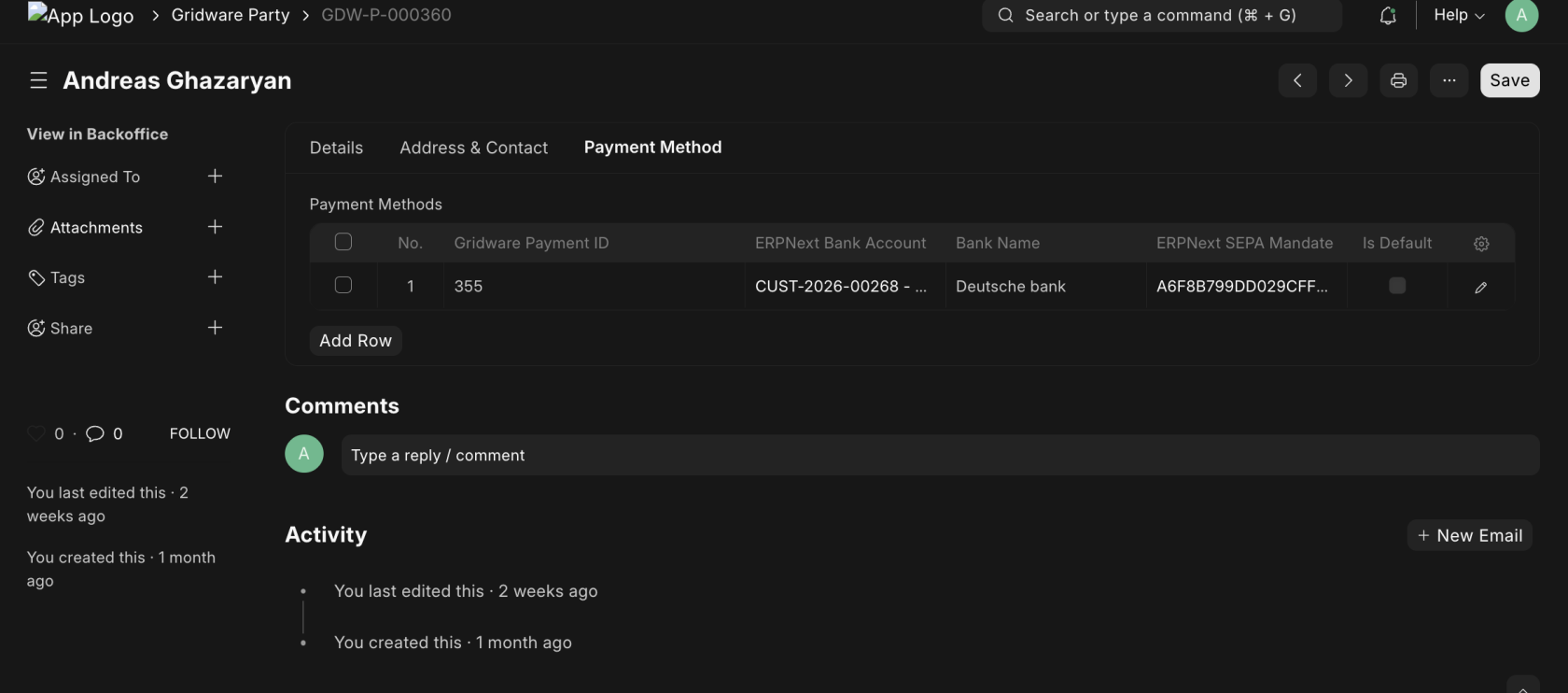1568x693 pixels.
Task: Open Gridware Party breadcrumb
Action: tap(231, 15)
